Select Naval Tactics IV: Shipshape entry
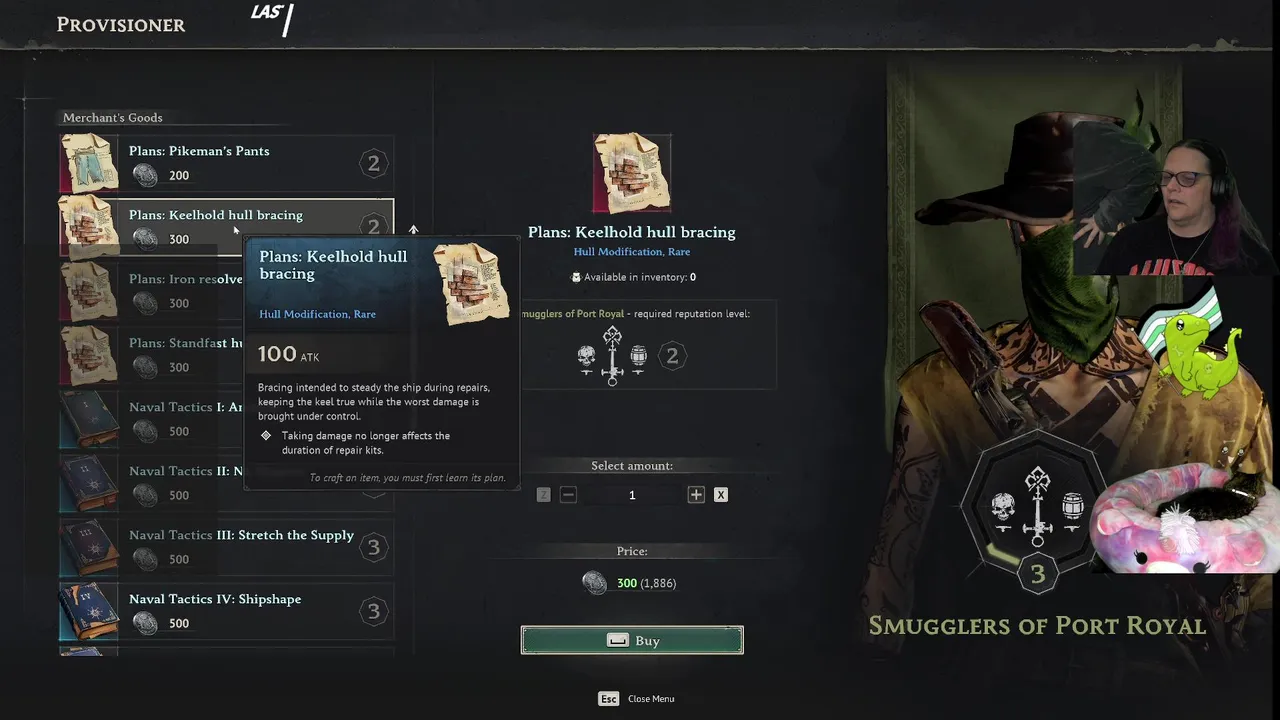The image size is (1280, 720). pyautogui.click(x=226, y=611)
